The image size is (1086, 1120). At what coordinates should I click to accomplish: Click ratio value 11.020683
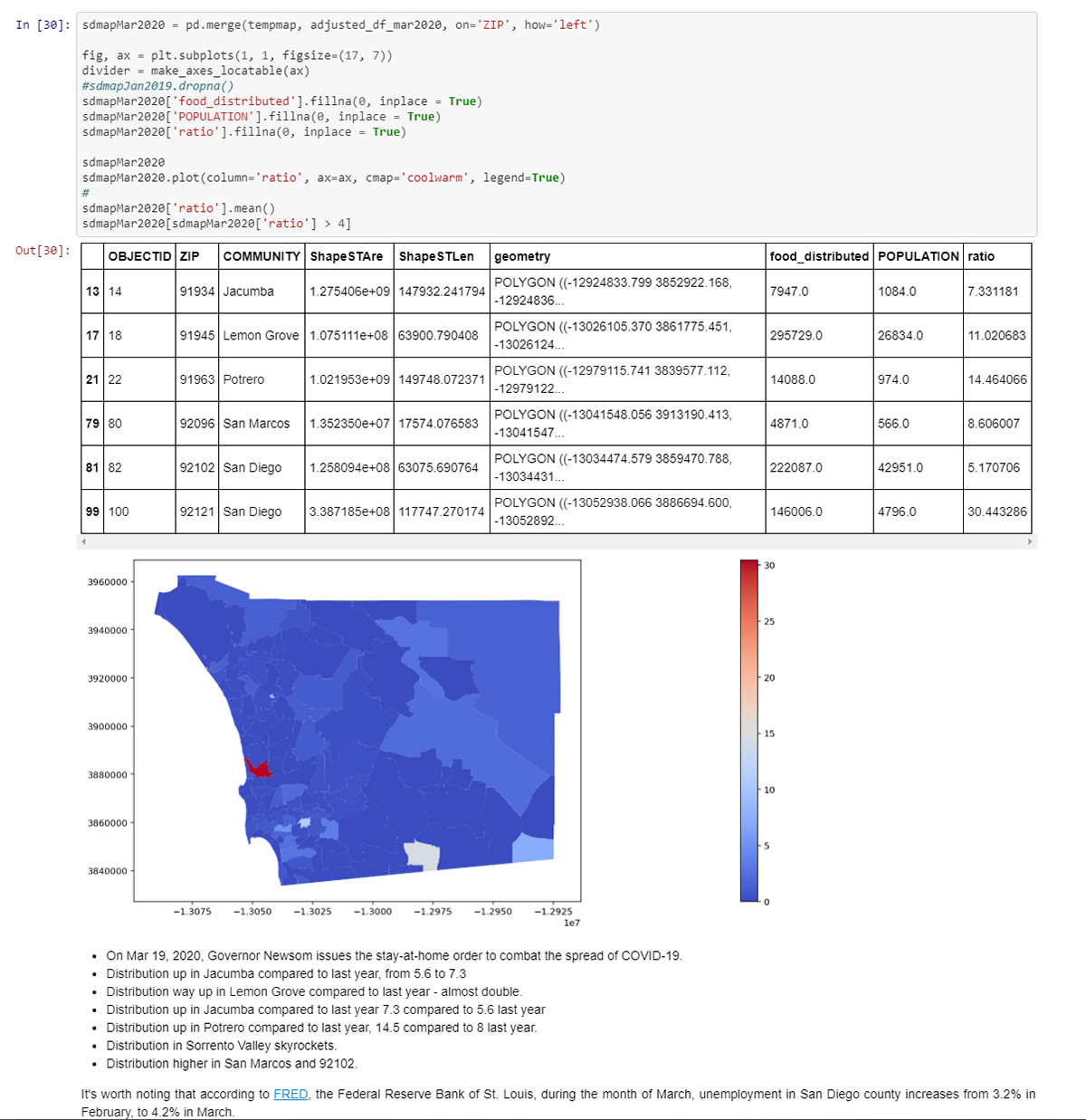tap(997, 335)
